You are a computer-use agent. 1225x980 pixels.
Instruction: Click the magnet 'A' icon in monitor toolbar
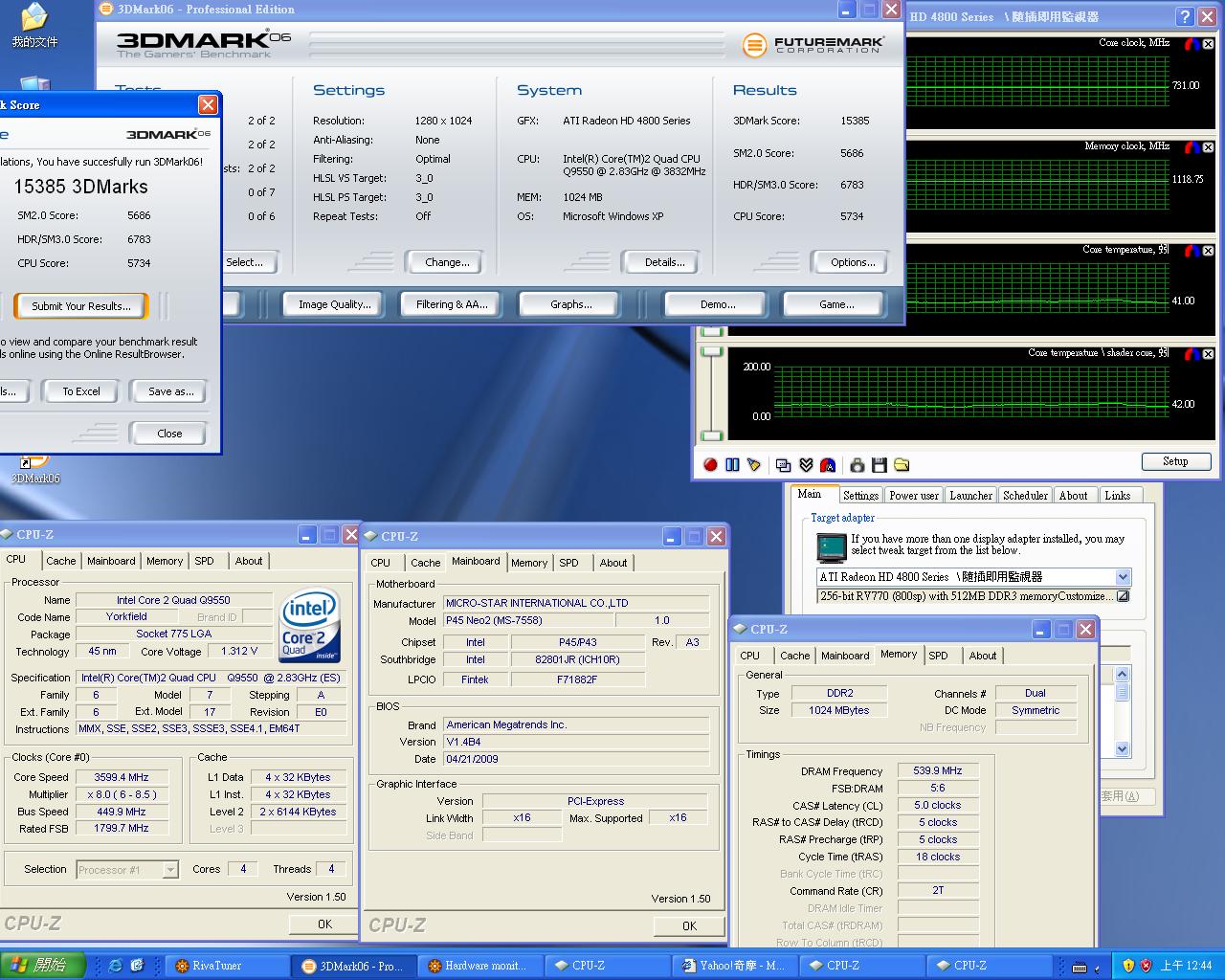[x=828, y=465]
